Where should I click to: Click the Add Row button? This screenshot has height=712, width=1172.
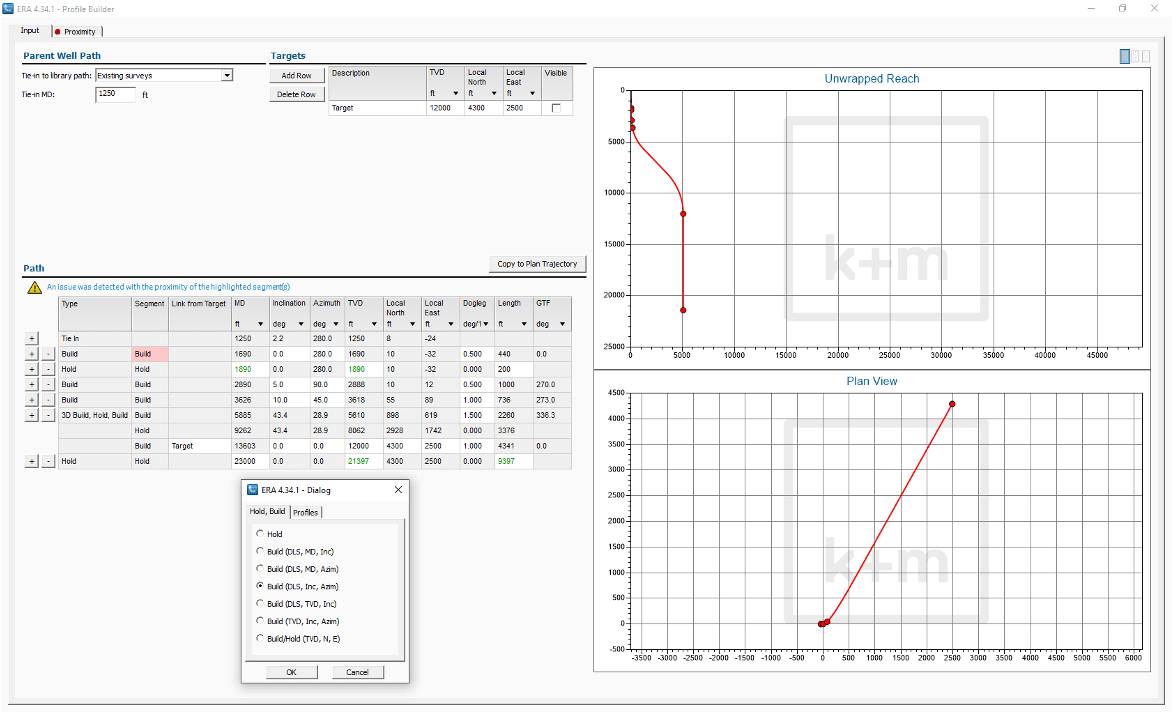[x=297, y=75]
